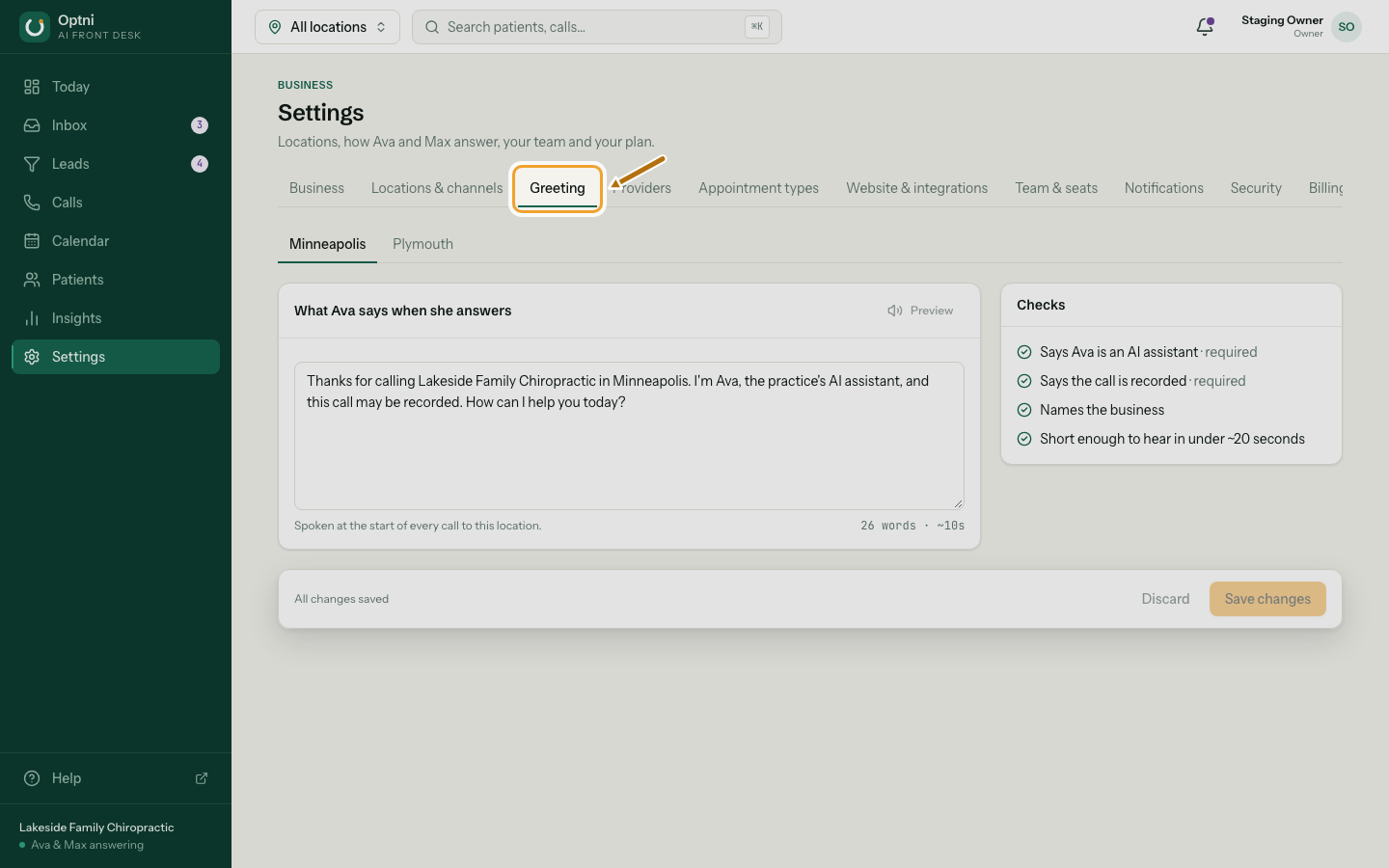This screenshot has width=1389, height=868.
Task: Click the Discard button
Action: [1165, 599]
